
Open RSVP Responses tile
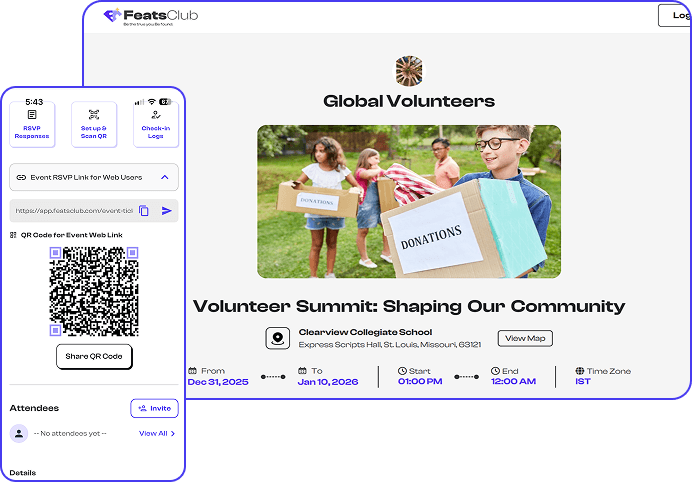(x=31, y=125)
